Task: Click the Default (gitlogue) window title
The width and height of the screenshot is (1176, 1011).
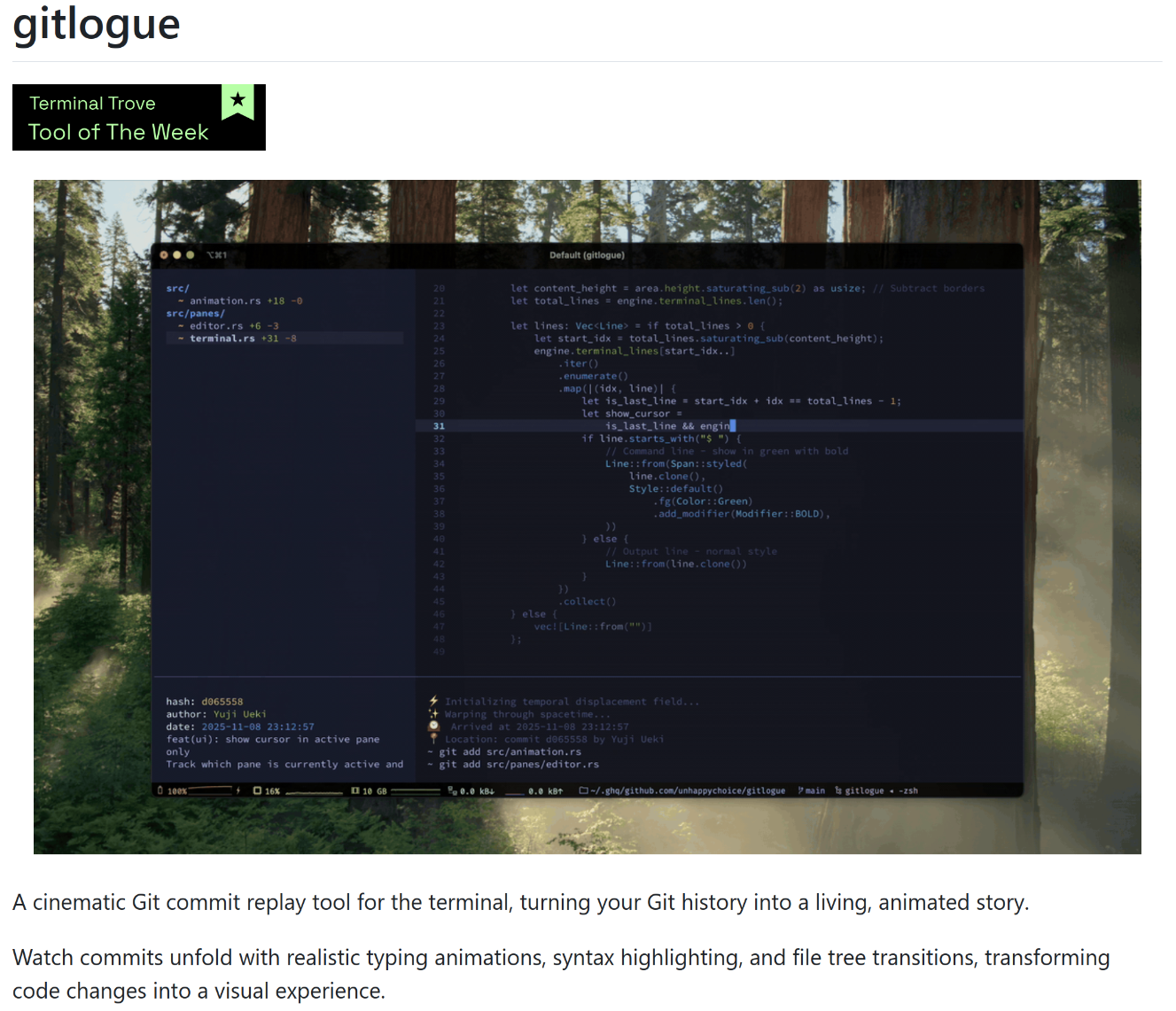Action: pos(587,255)
